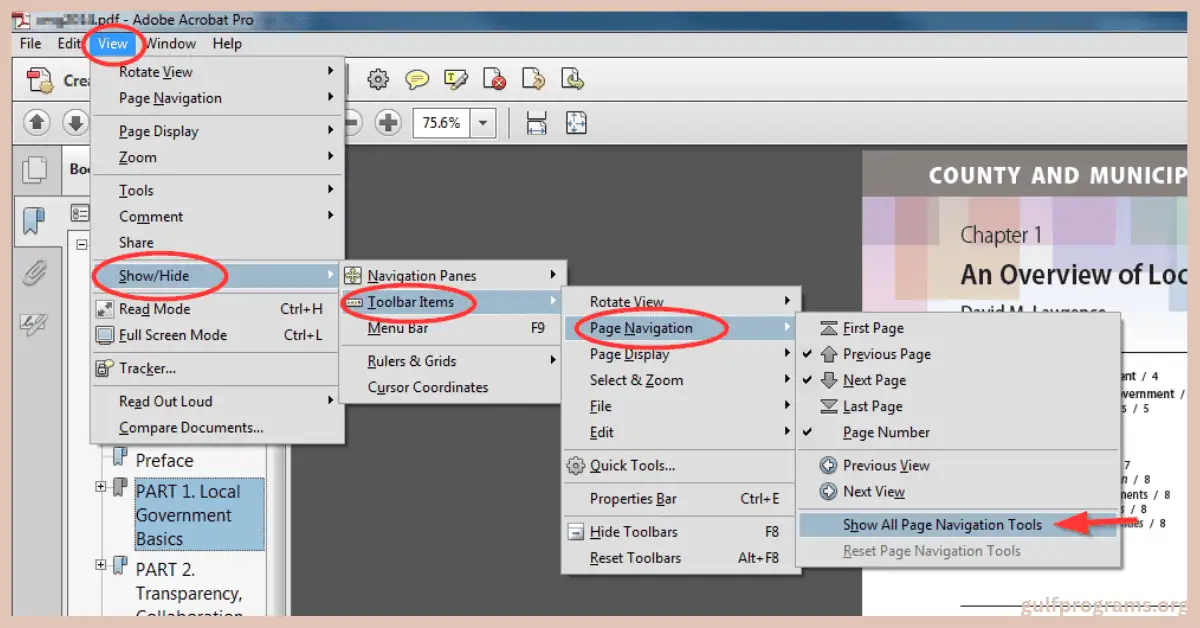Open the Window menu
1200x628 pixels.
click(x=170, y=43)
